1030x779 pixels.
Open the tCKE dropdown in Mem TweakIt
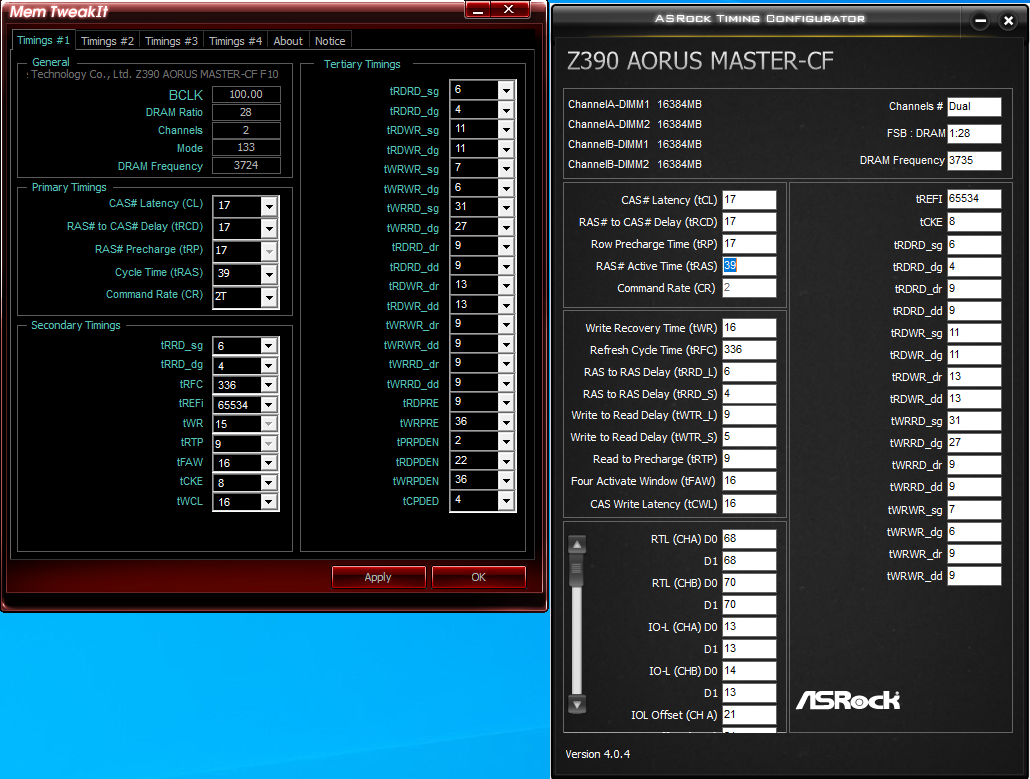click(x=269, y=483)
